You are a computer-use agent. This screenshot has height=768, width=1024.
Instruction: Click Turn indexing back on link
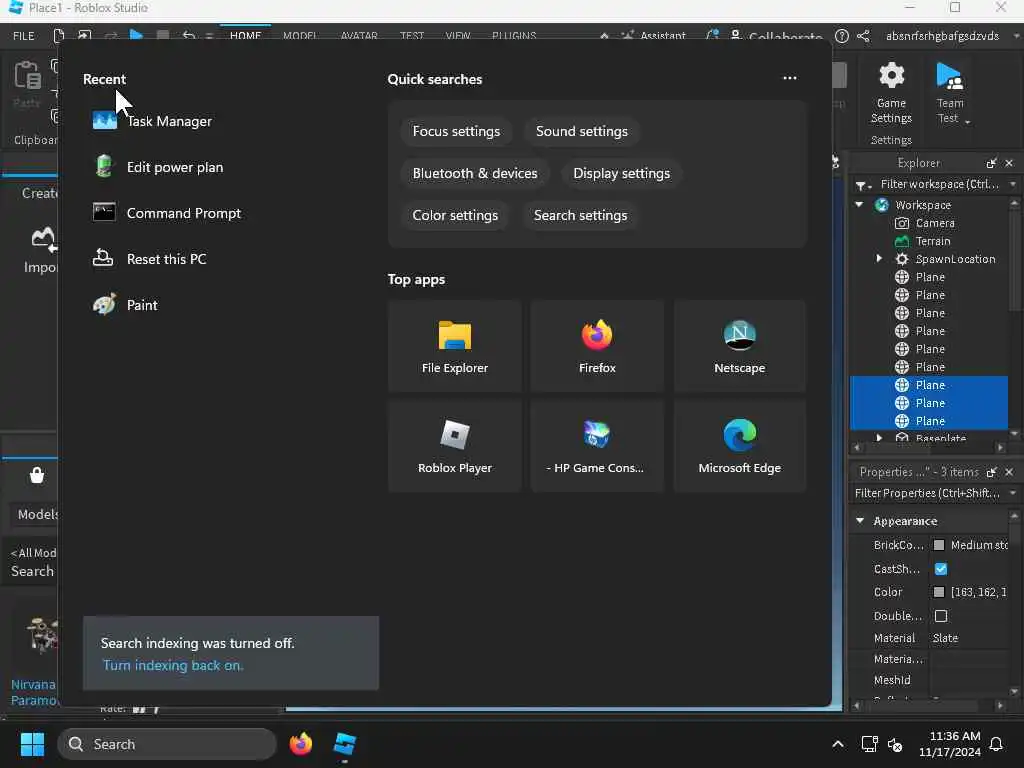172,665
